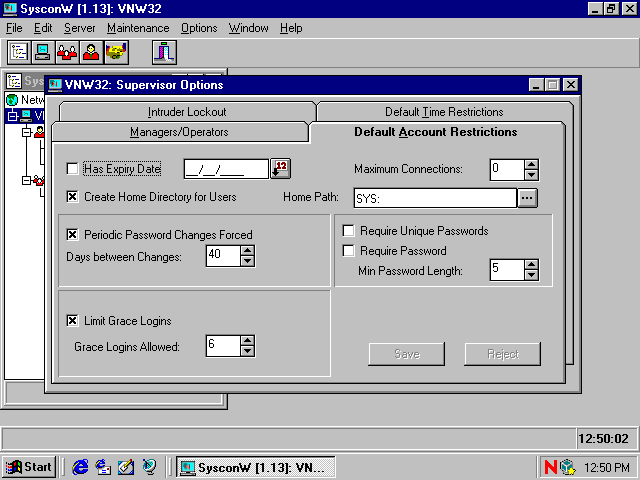640x480 pixels.
Task: Decrease Grace Logins Allowed value
Action: tap(247, 351)
